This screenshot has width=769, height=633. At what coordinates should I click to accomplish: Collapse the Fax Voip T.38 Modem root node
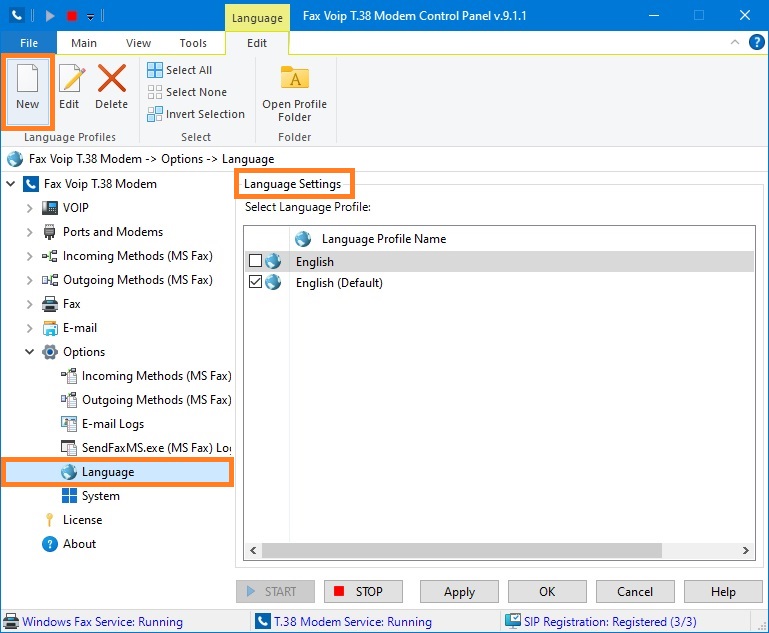coord(10,184)
